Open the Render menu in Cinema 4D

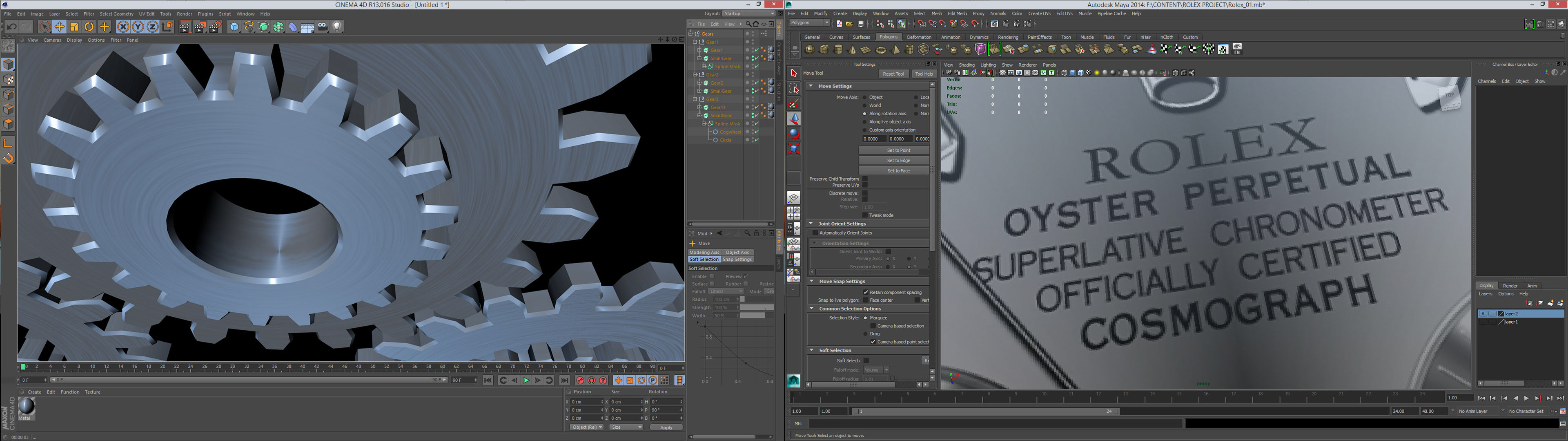[184, 13]
